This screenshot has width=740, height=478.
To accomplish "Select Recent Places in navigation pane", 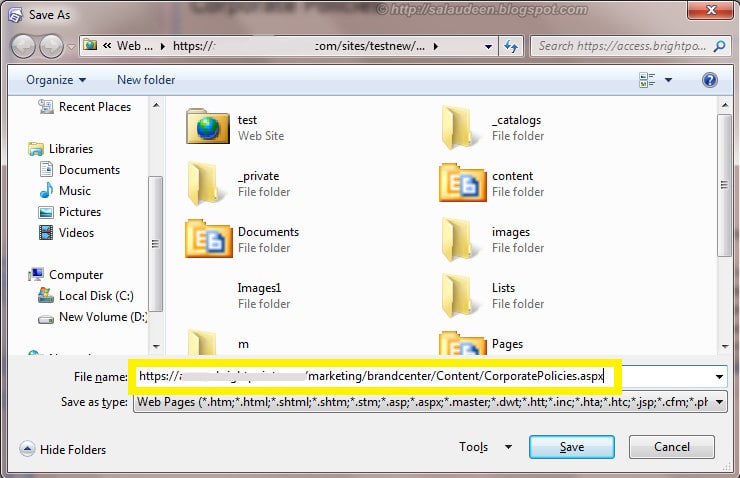I will click(85, 107).
